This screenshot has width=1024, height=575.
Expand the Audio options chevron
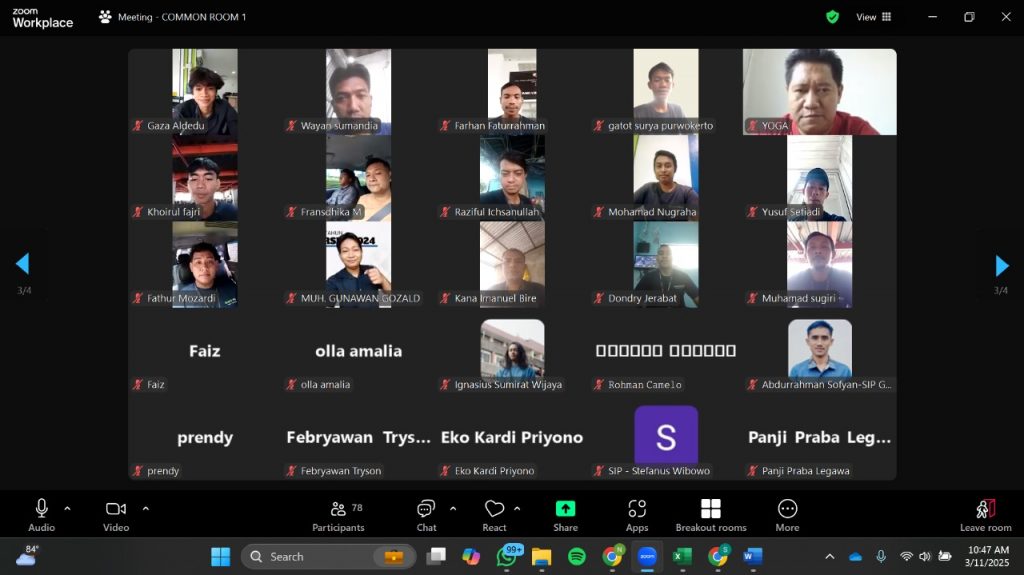67,508
